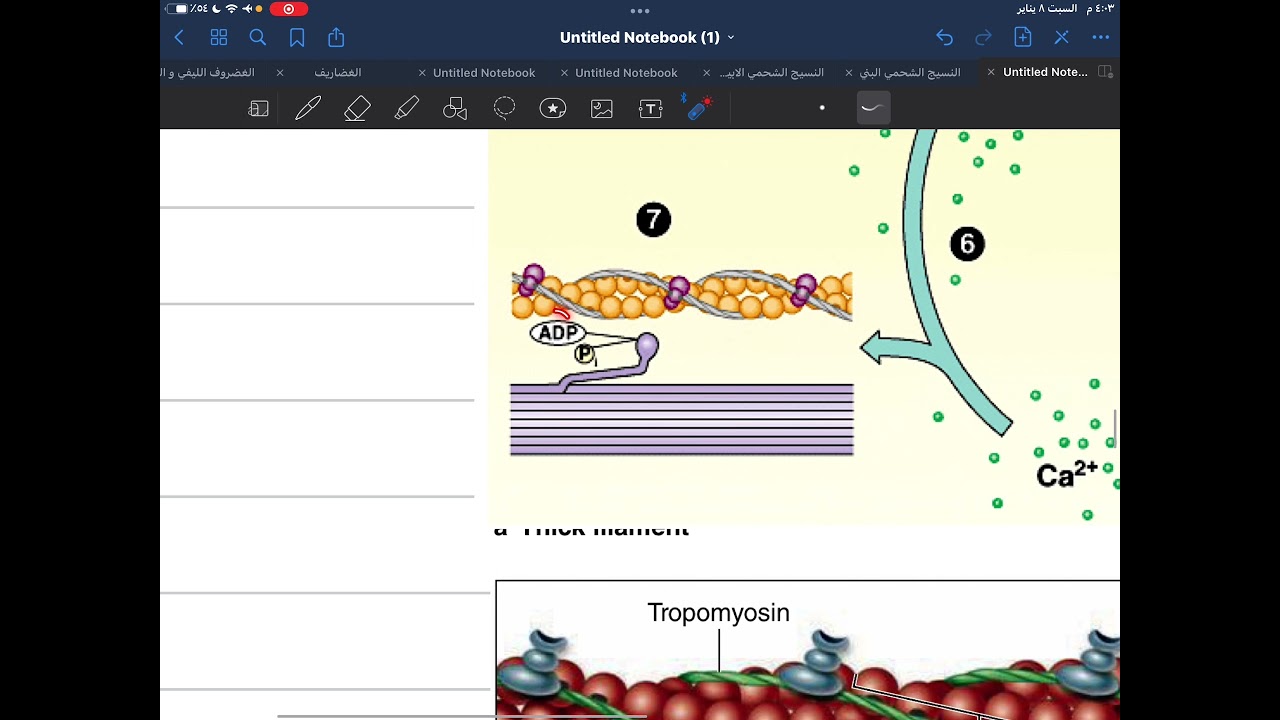
Task: Select the Shapes tool
Action: click(x=455, y=109)
